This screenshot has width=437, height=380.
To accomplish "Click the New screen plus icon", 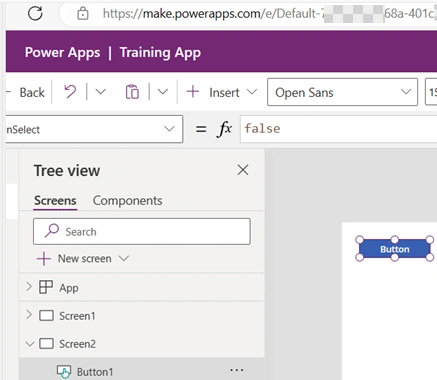I will pyautogui.click(x=44, y=259).
